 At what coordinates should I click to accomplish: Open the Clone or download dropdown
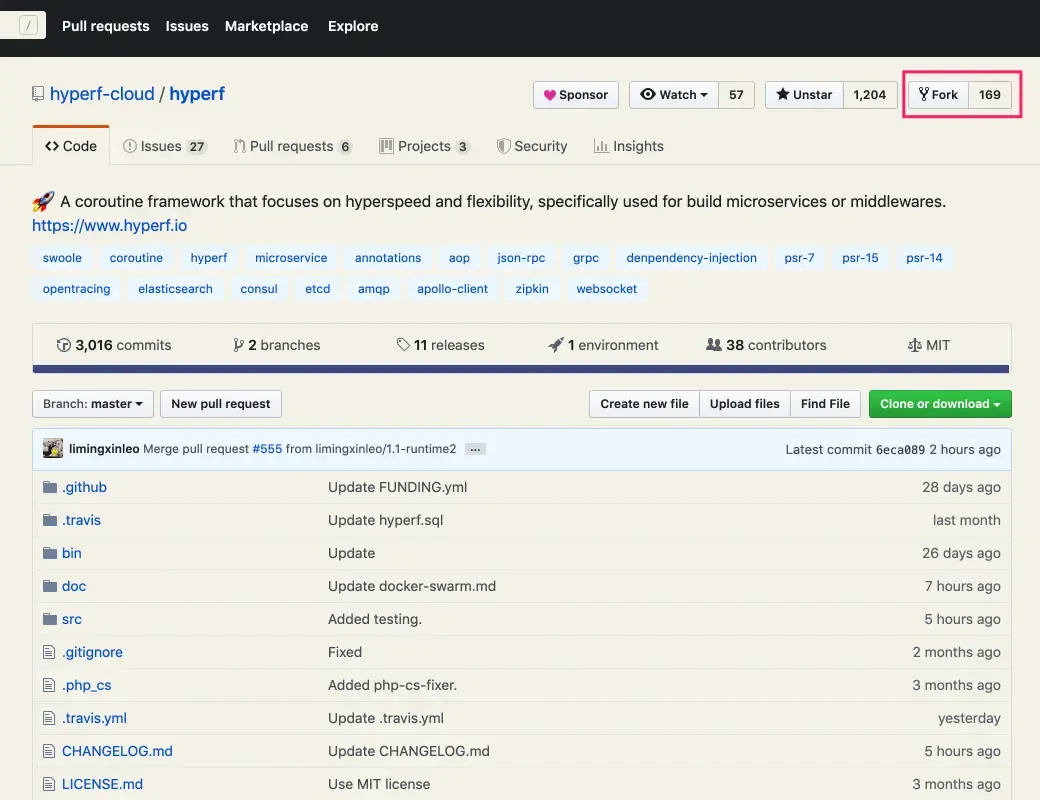pos(941,404)
